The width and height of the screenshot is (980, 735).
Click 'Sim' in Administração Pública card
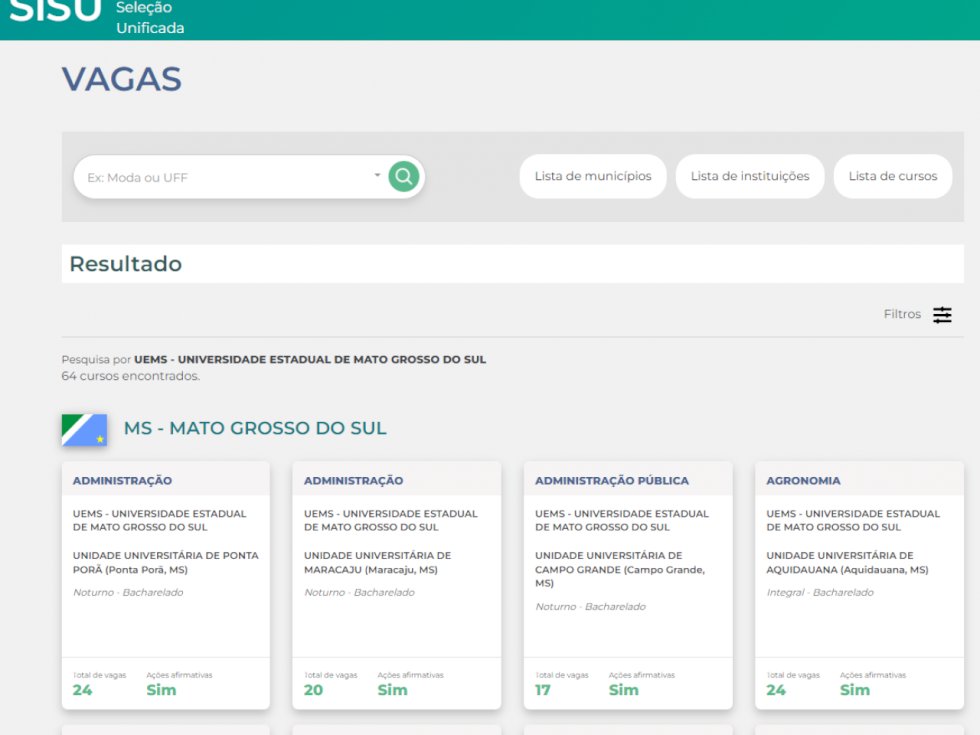623,690
